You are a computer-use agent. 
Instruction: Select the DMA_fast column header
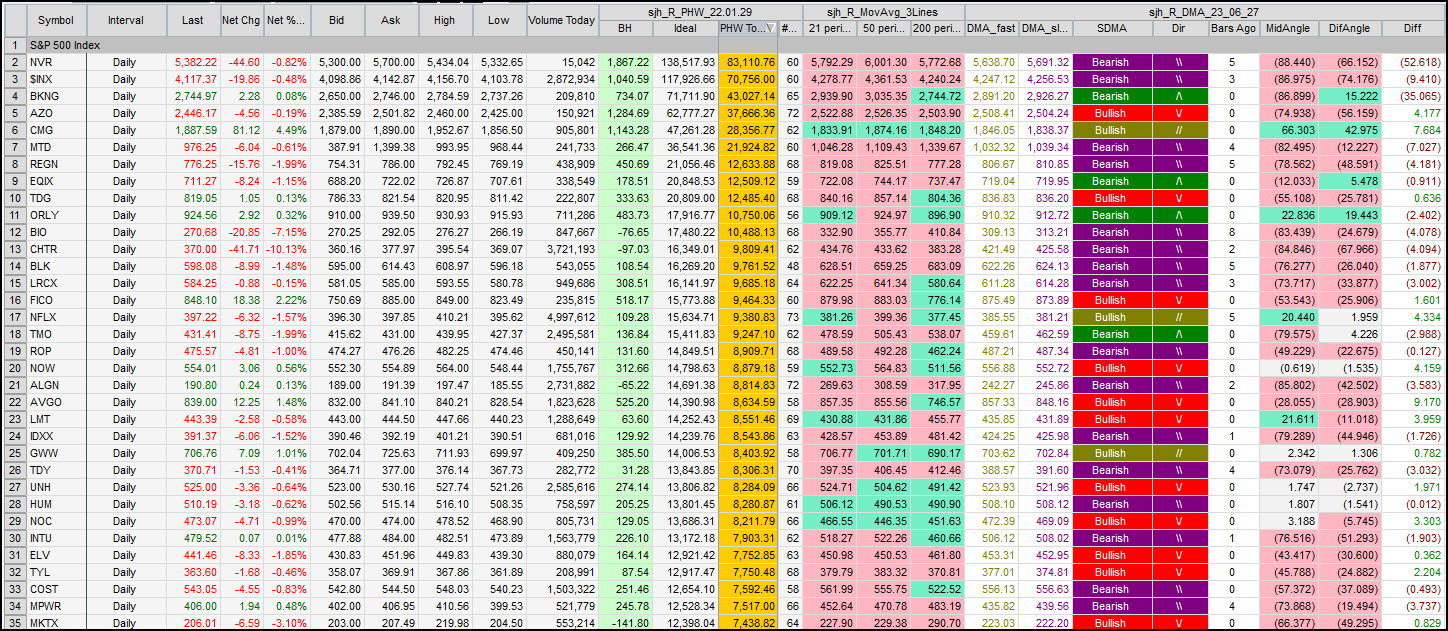click(992, 29)
